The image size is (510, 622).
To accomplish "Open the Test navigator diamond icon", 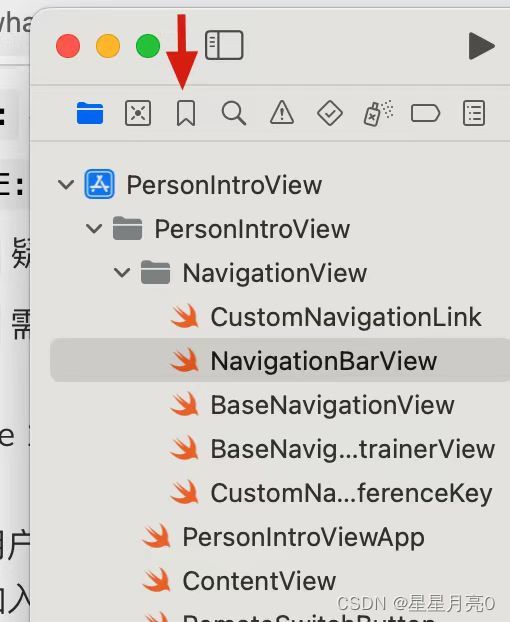I will (x=330, y=113).
